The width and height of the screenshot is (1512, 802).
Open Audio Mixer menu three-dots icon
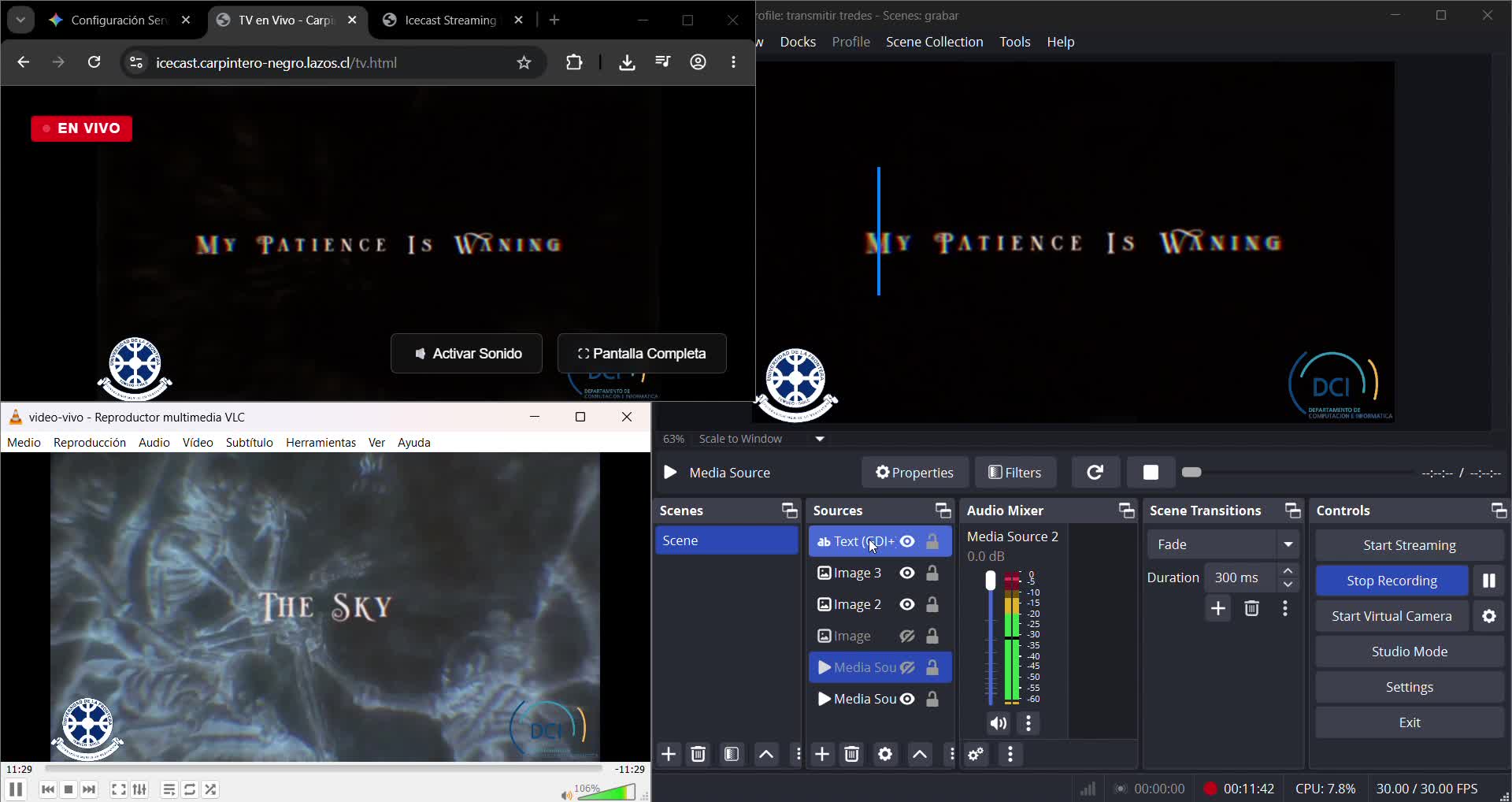tap(1010, 755)
